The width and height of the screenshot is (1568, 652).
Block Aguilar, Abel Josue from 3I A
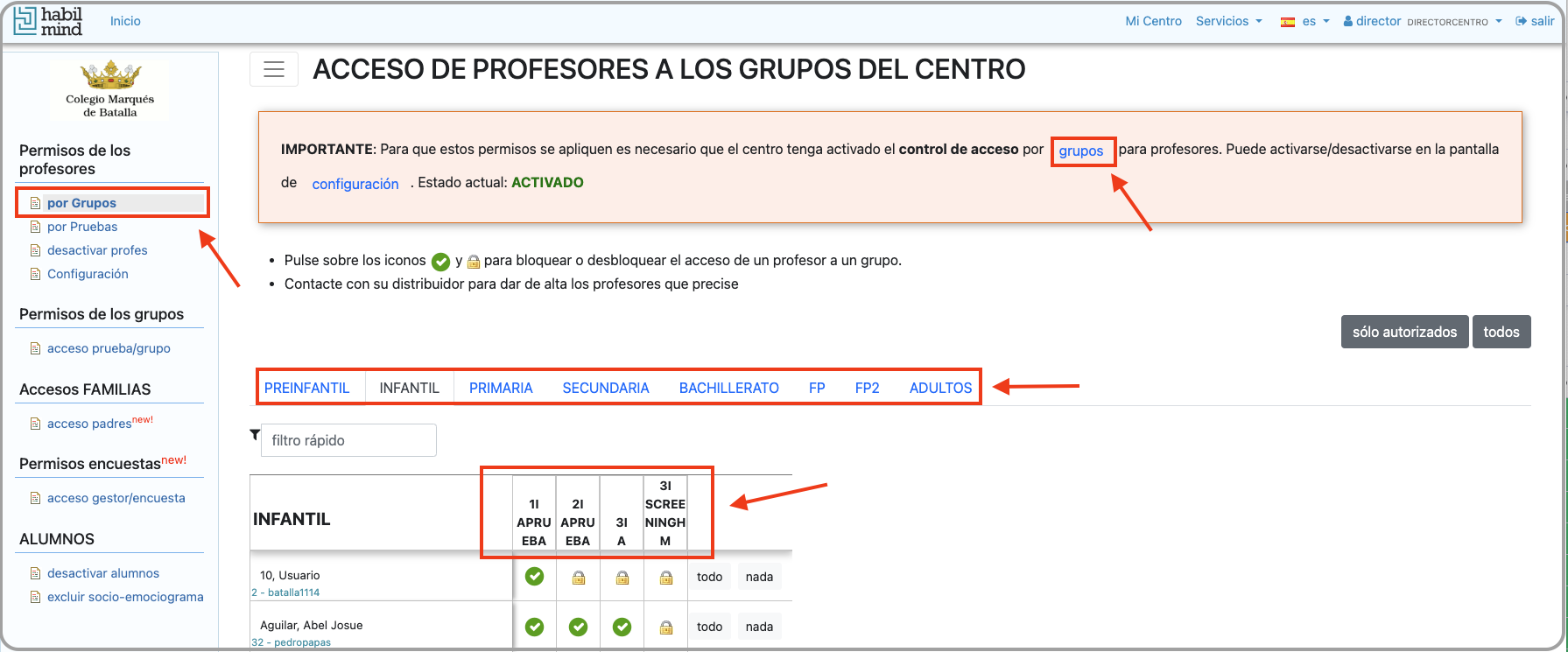(622, 627)
